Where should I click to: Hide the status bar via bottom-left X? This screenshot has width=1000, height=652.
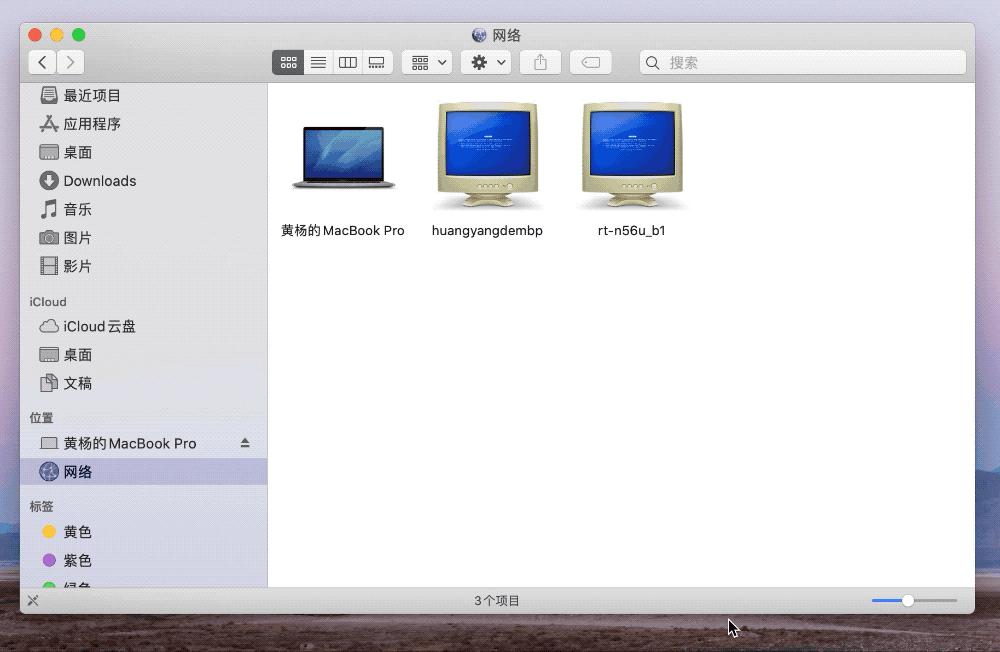(x=32, y=600)
